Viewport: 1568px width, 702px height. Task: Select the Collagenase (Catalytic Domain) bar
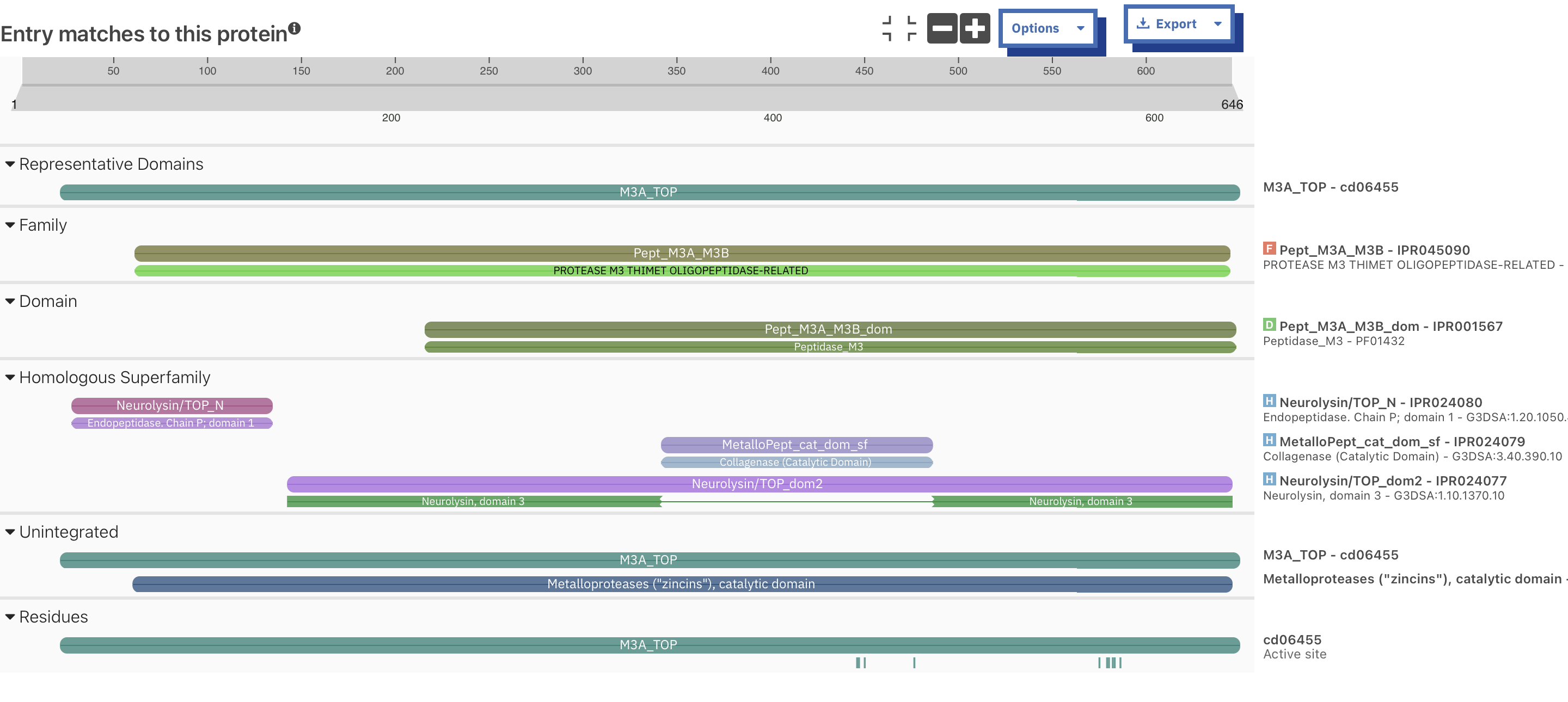(797, 463)
